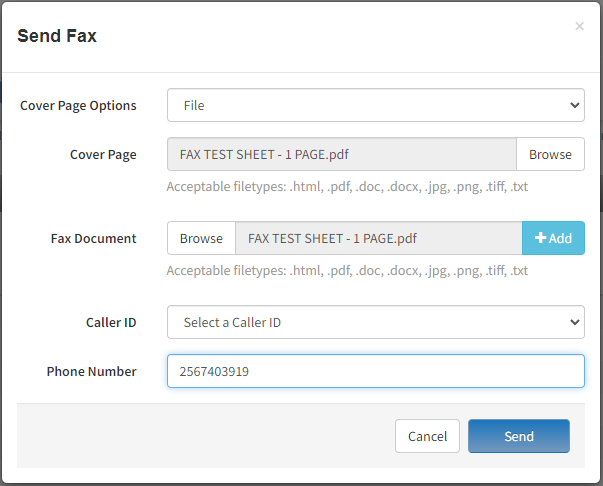This screenshot has width=603, height=486.
Task: Click the Caller ID dropdown chevron arrow
Action: (575, 322)
